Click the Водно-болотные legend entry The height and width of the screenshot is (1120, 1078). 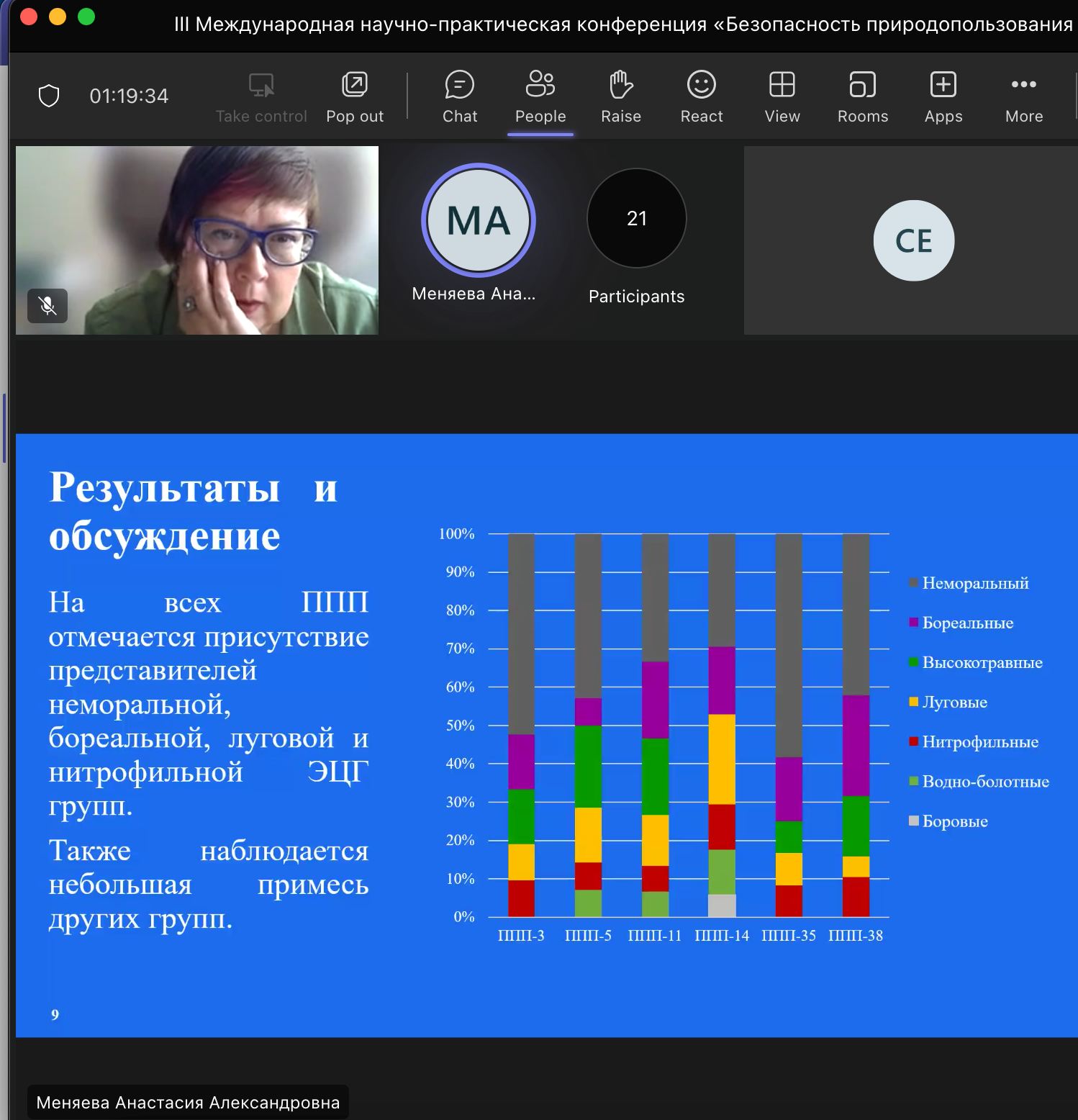(979, 781)
